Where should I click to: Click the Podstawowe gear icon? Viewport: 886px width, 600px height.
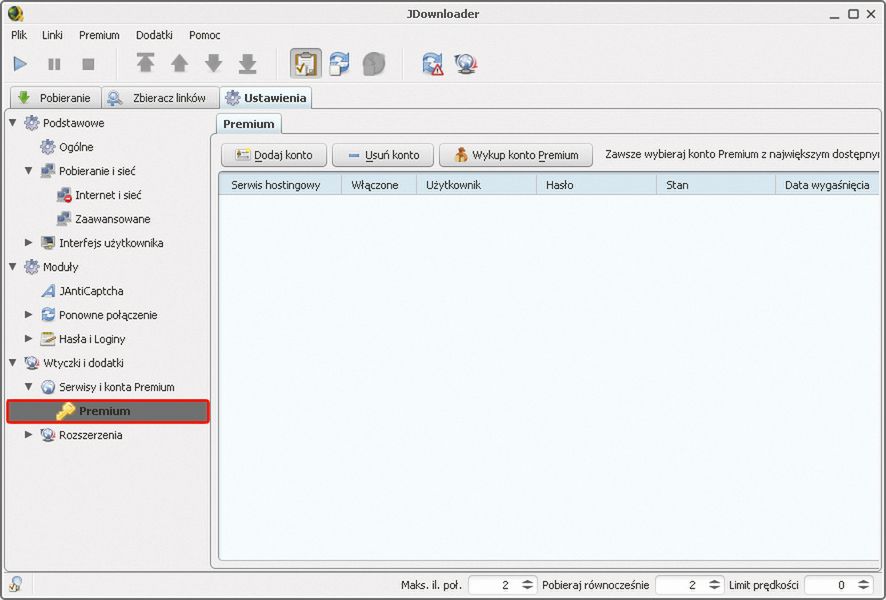point(32,123)
